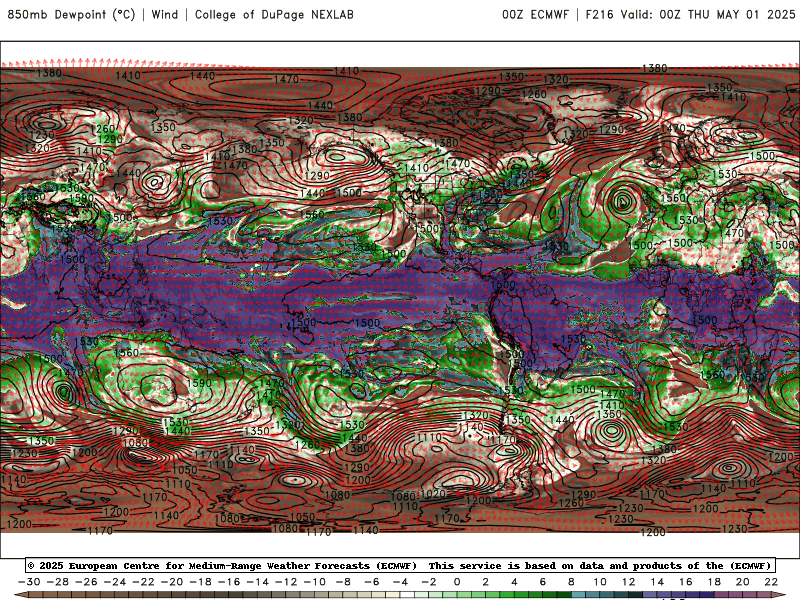Click the '-10' color scale label
Viewport: 800px width, 600px height.
[315, 582]
